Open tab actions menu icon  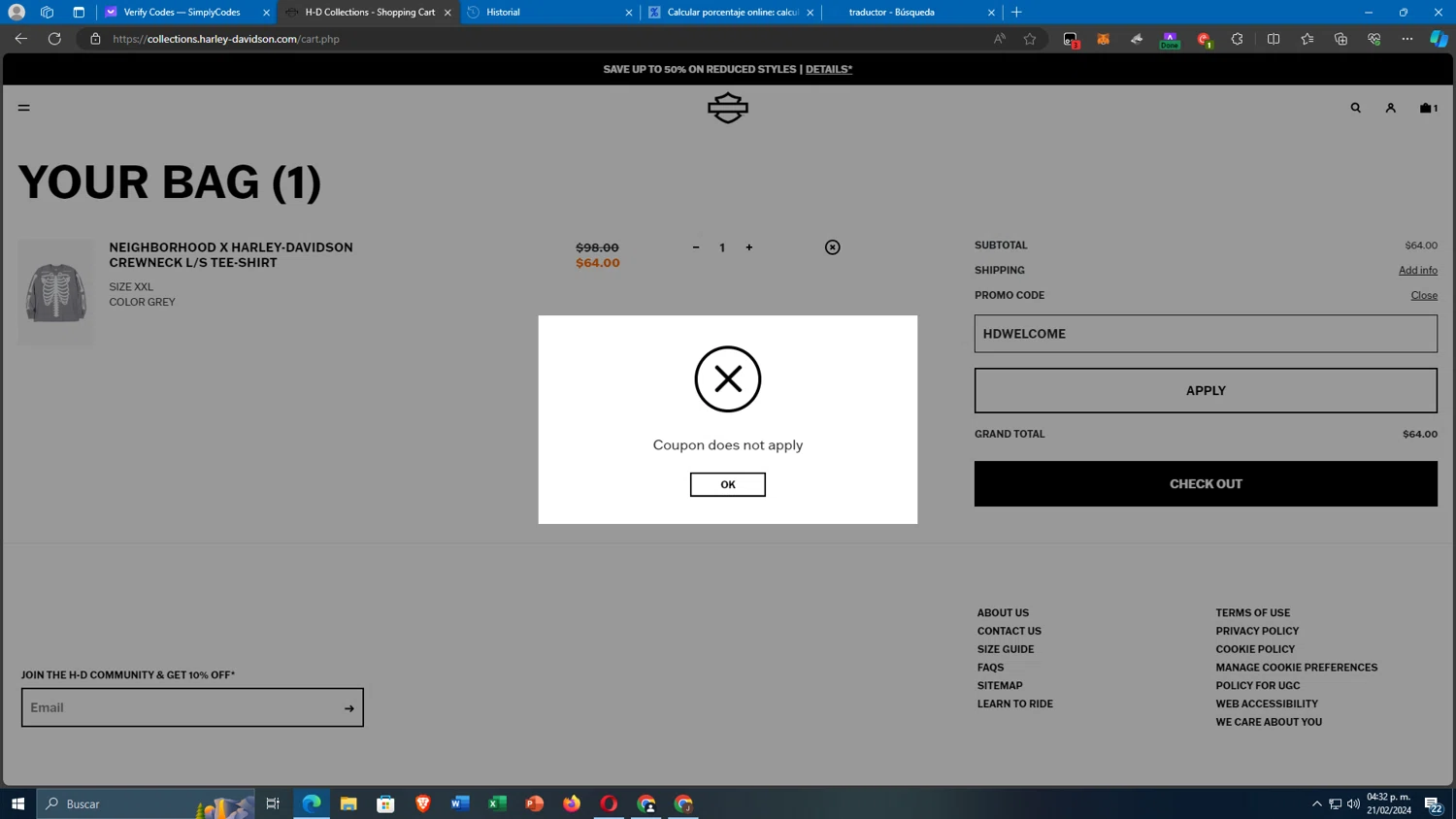79,13
